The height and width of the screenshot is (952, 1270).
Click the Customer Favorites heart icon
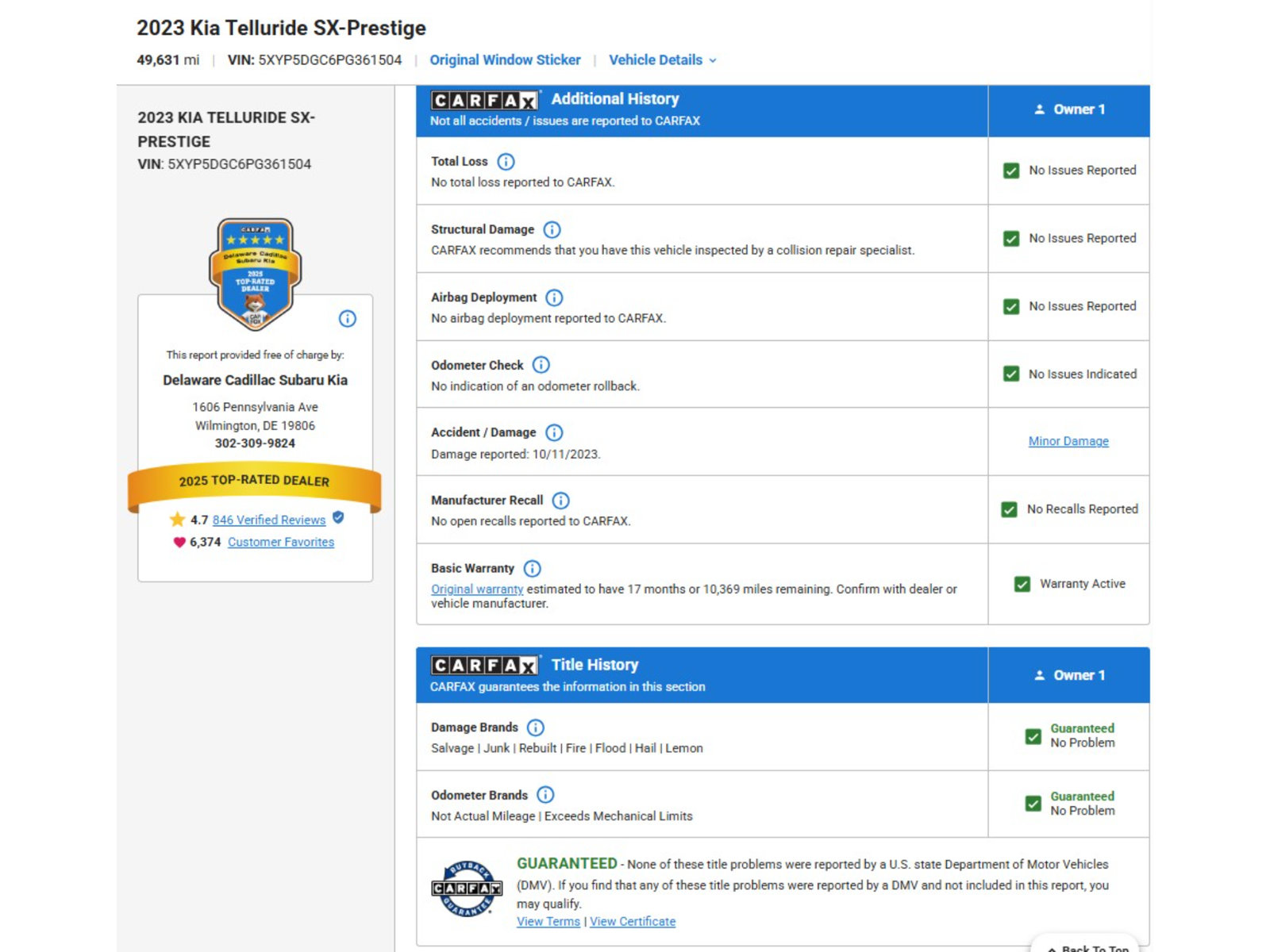(179, 543)
